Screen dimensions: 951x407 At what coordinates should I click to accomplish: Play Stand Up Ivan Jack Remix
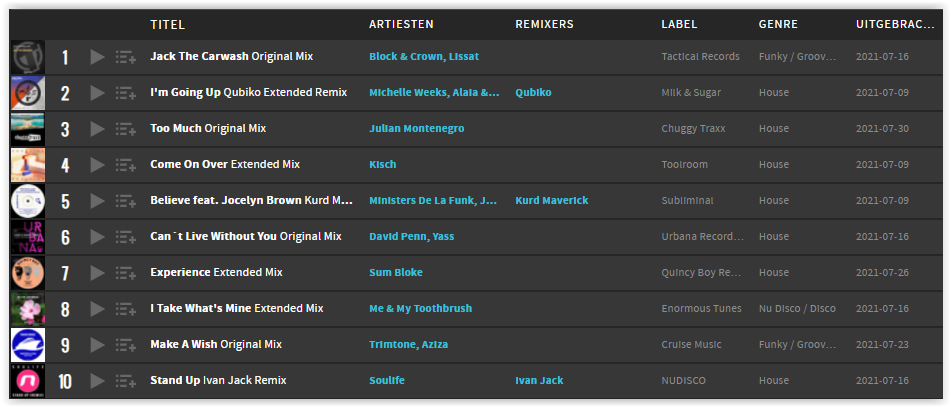click(97, 381)
